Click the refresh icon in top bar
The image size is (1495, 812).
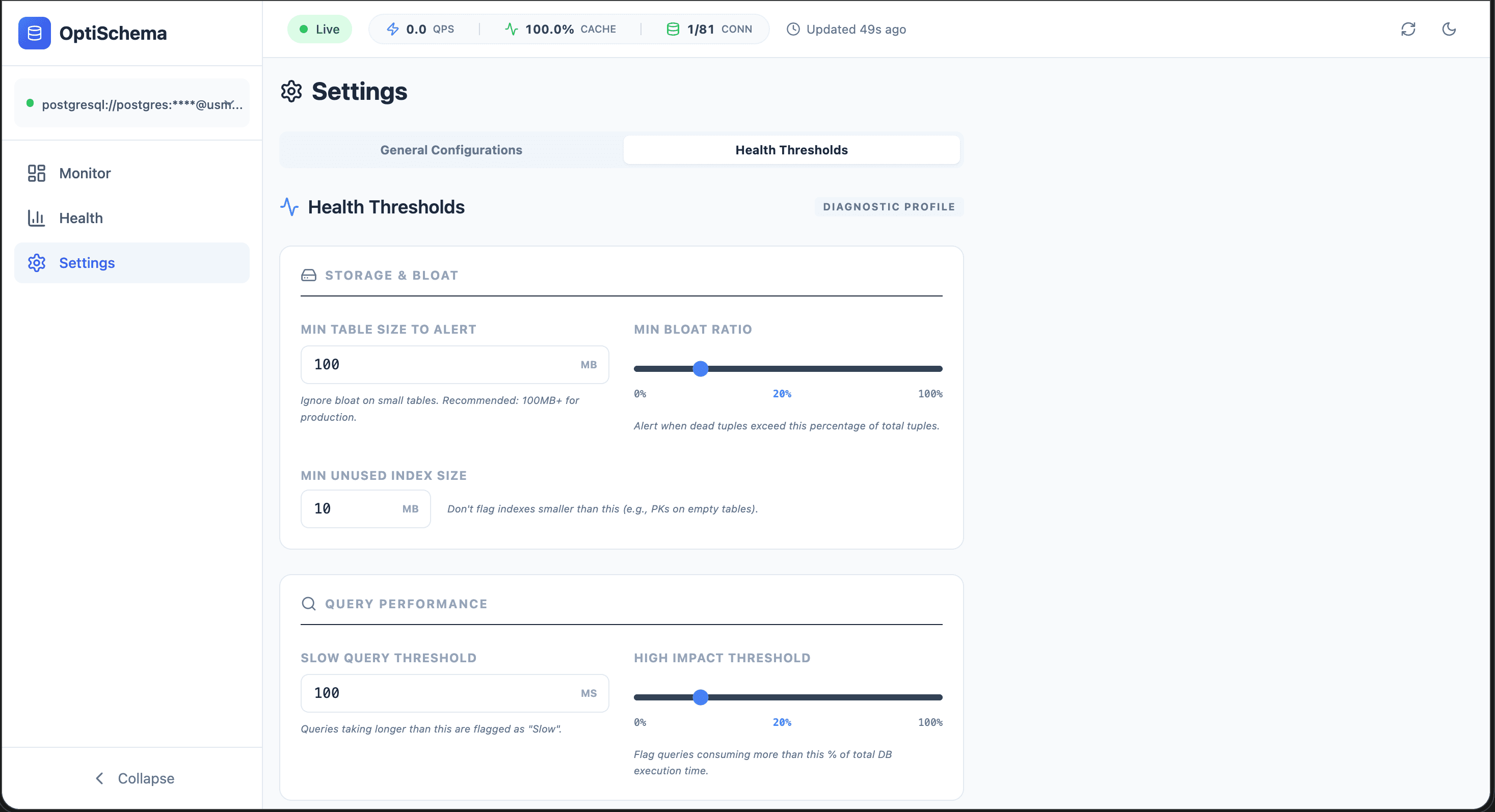pos(1408,29)
